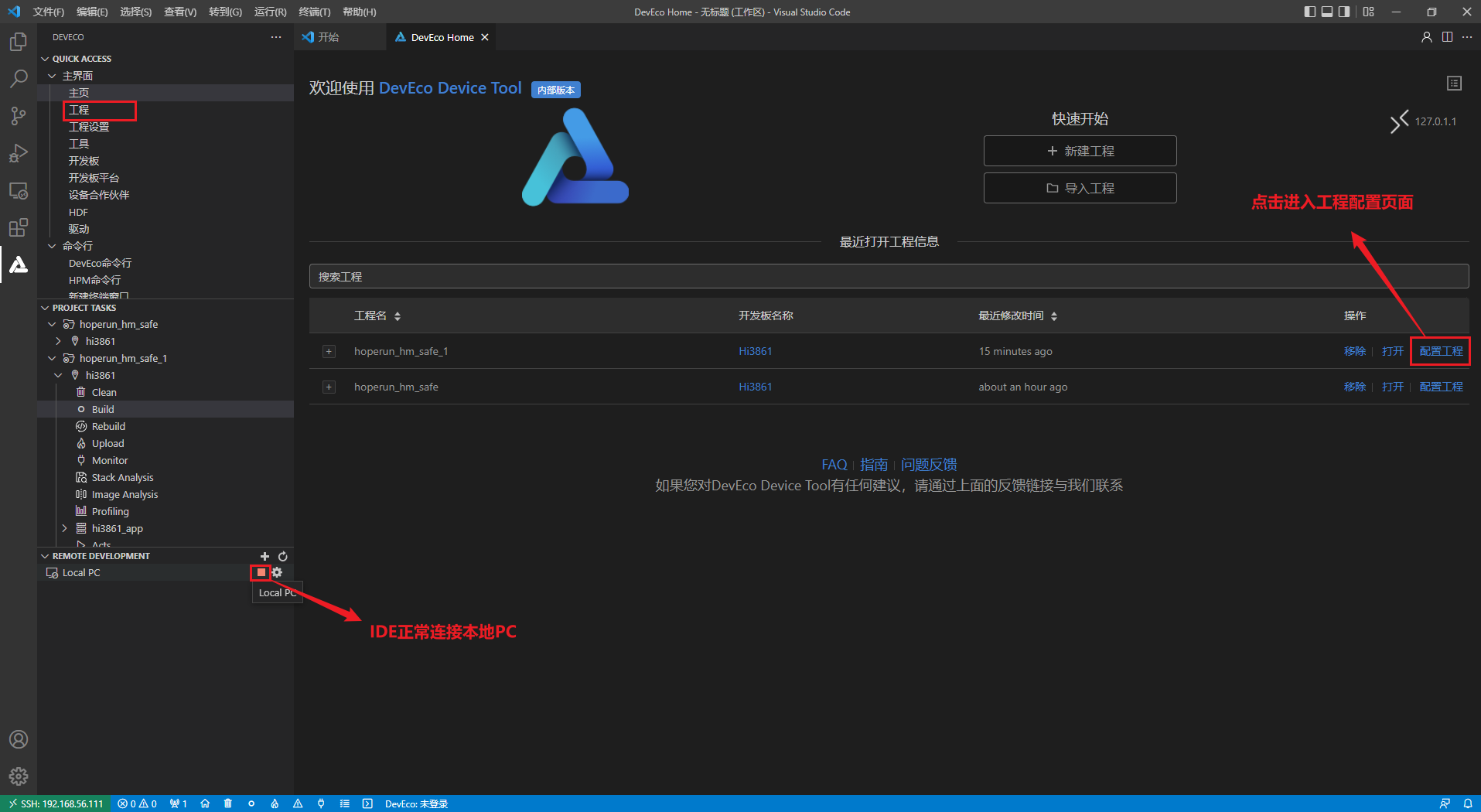Image resolution: width=1481 pixels, height=812 pixels.
Task: Open the Manage gear icon
Action: pyautogui.click(x=19, y=776)
